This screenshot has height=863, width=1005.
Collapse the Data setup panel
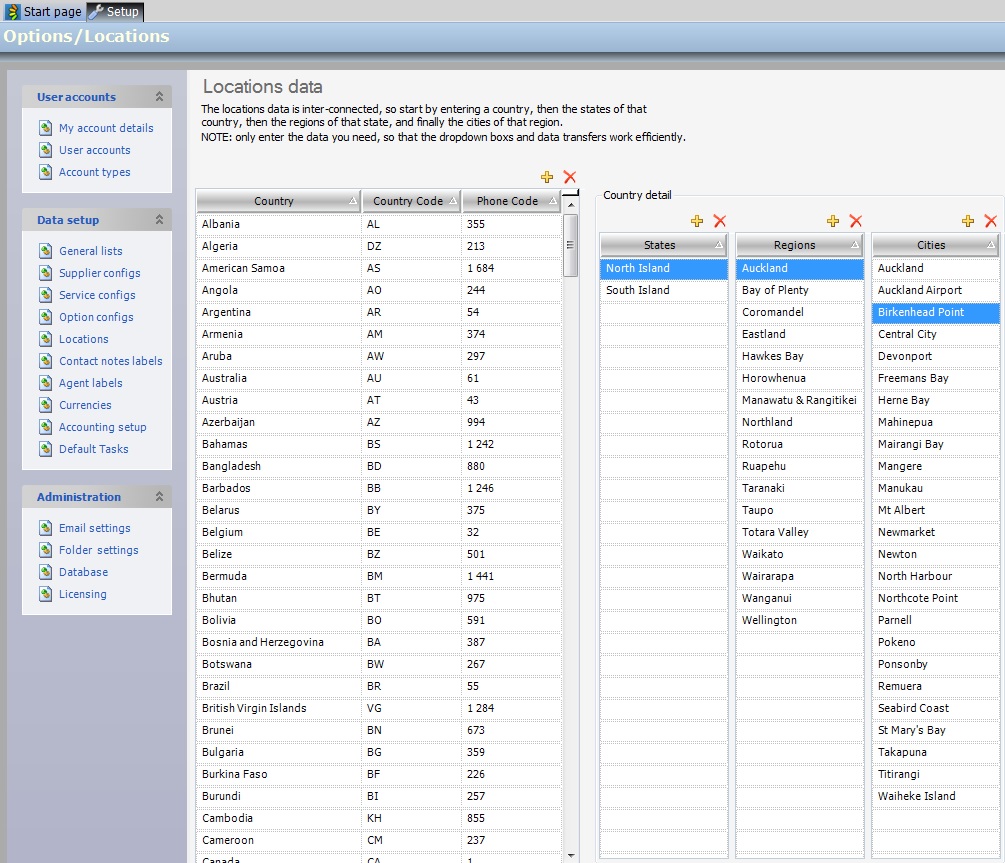[159, 220]
